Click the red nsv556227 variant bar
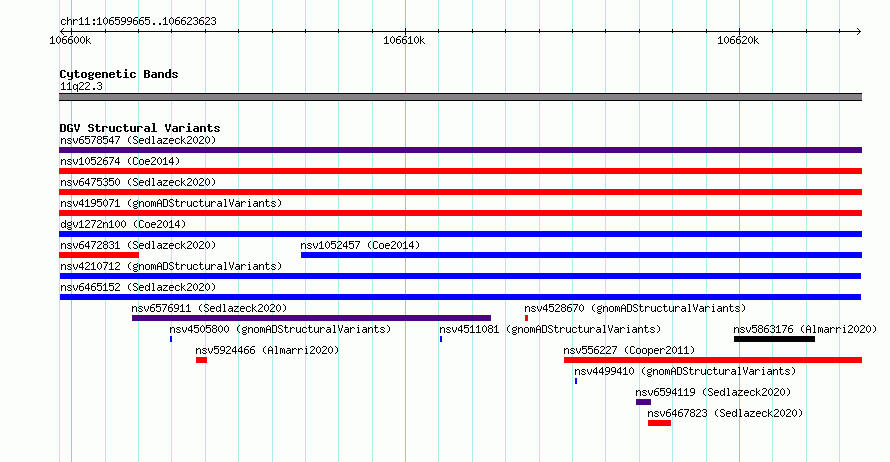890x462 pixels. pyautogui.click(x=713, y=360)
